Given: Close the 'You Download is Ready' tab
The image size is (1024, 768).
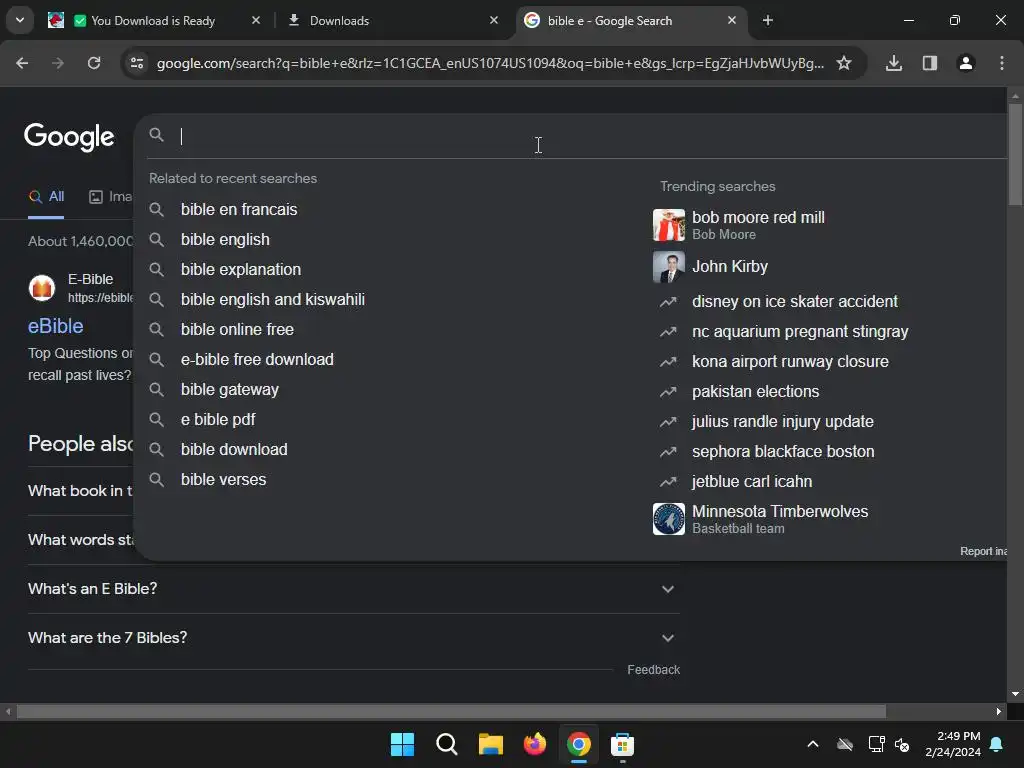Looking at the screenshot, I should coord(256,20).
